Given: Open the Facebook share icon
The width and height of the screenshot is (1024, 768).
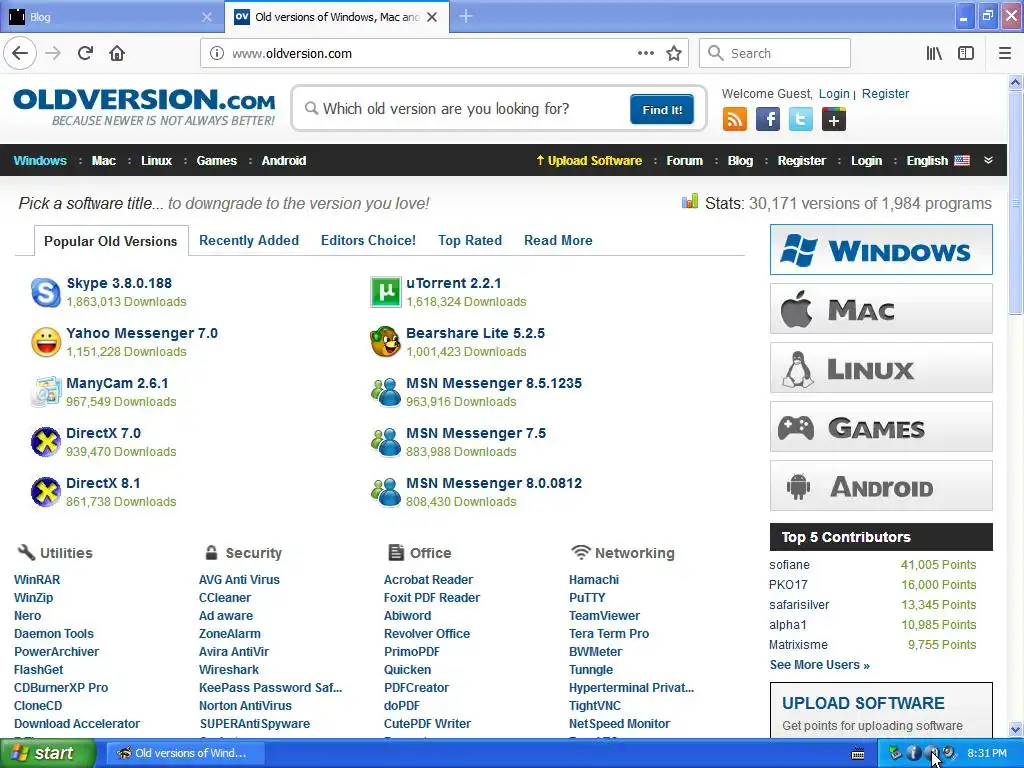Looking at the screenshot, I should coord(768,120).
